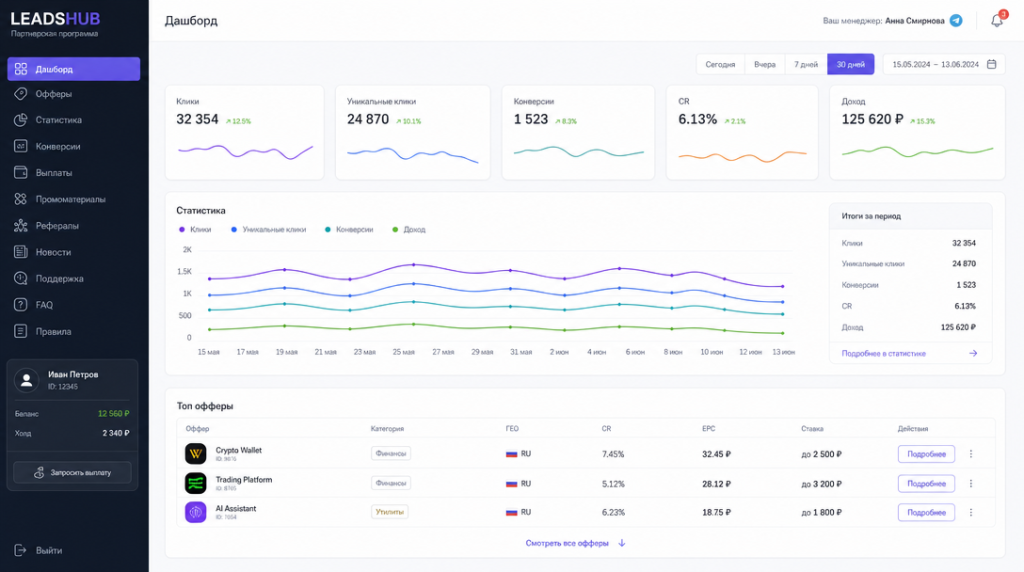
Task: Click the Crypto Wallet offer logo
Action: [195, 453]
